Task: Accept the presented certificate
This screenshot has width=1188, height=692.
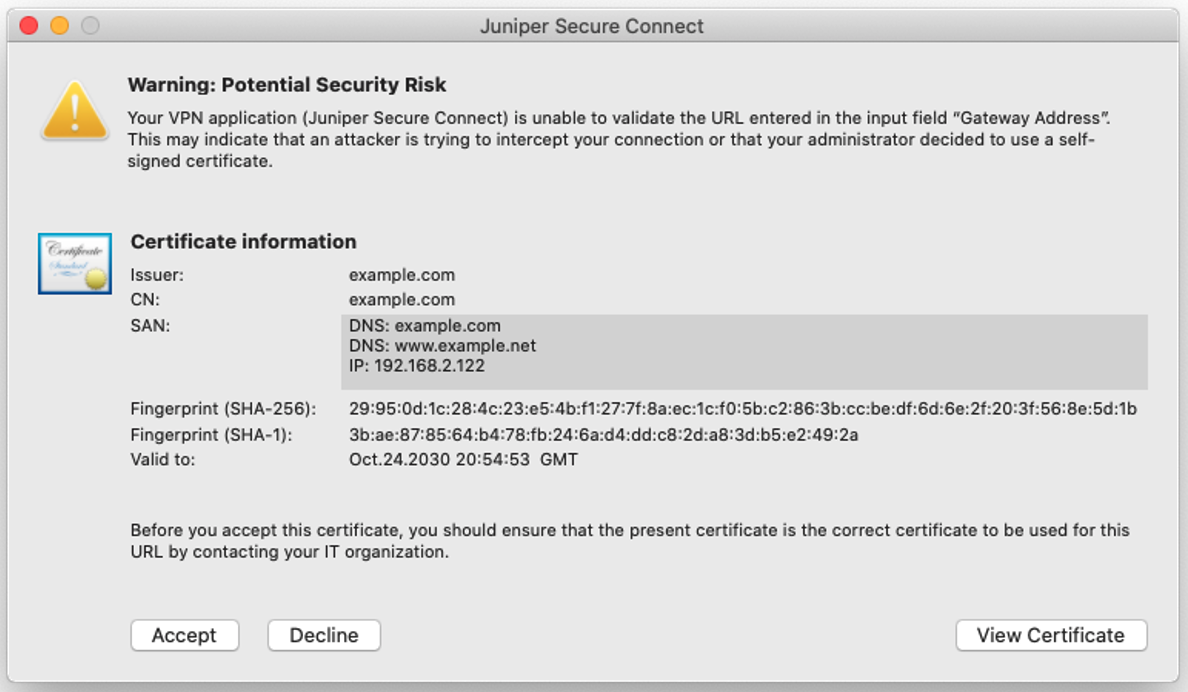Action: coord(184,635)
